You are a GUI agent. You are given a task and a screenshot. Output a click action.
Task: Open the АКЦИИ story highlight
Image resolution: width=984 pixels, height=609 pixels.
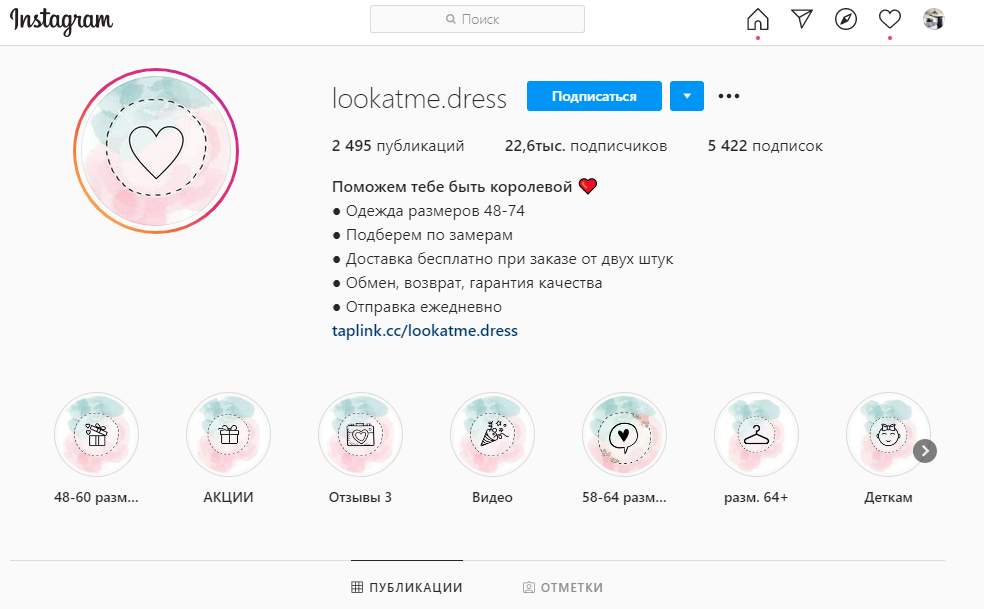(x=229, y=435)
